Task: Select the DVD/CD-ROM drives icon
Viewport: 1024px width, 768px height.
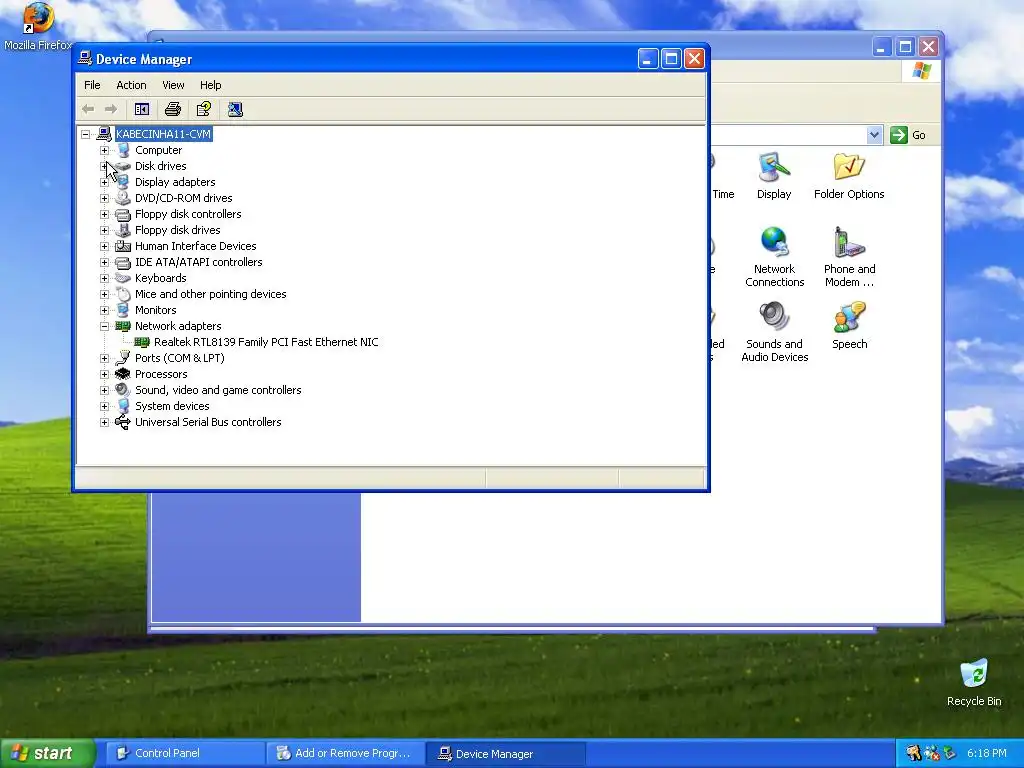Action: [123, 198]
